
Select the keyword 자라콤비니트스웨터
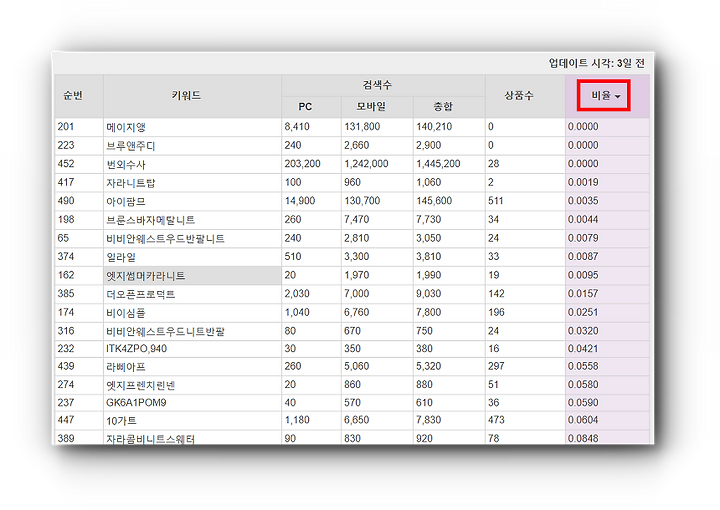pos(151,439)
